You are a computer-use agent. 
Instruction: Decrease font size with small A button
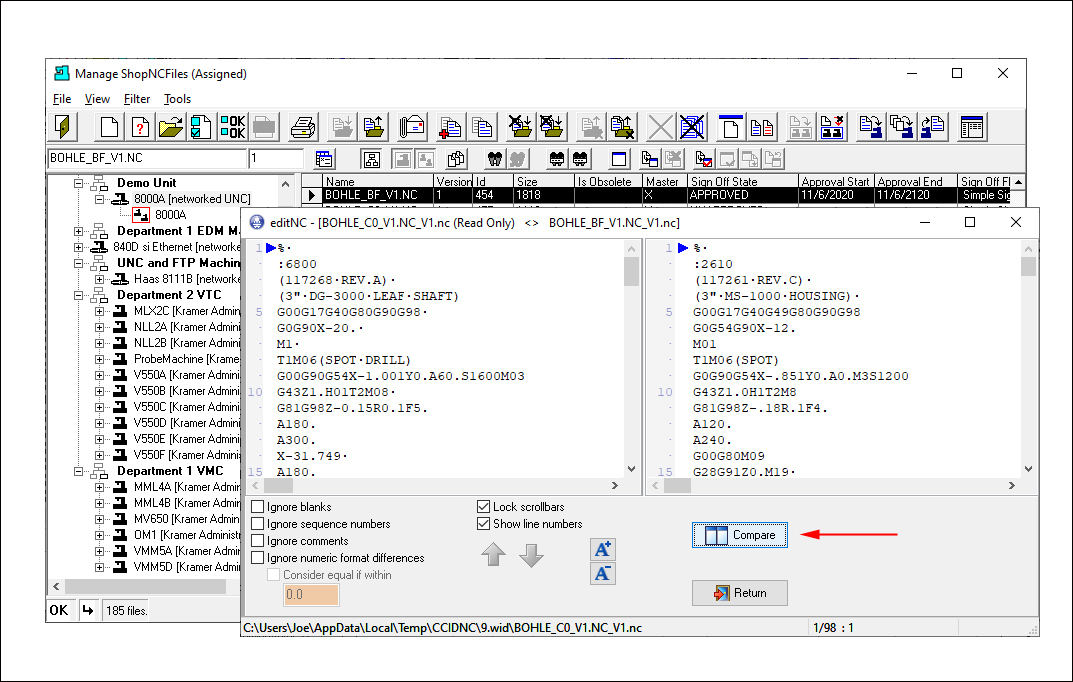(603, 573)
